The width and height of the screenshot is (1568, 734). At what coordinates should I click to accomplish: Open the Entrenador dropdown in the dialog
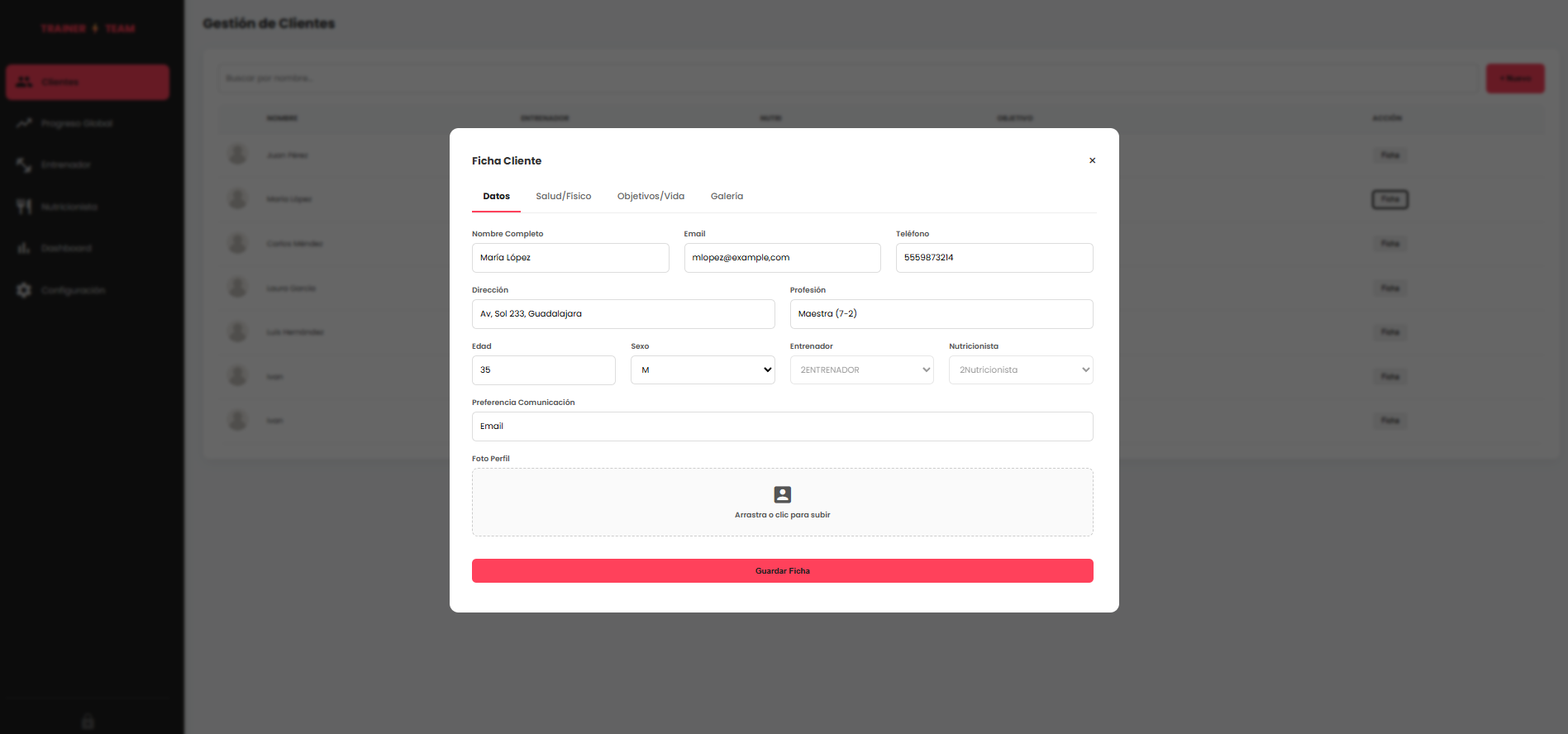coord(862,370)
